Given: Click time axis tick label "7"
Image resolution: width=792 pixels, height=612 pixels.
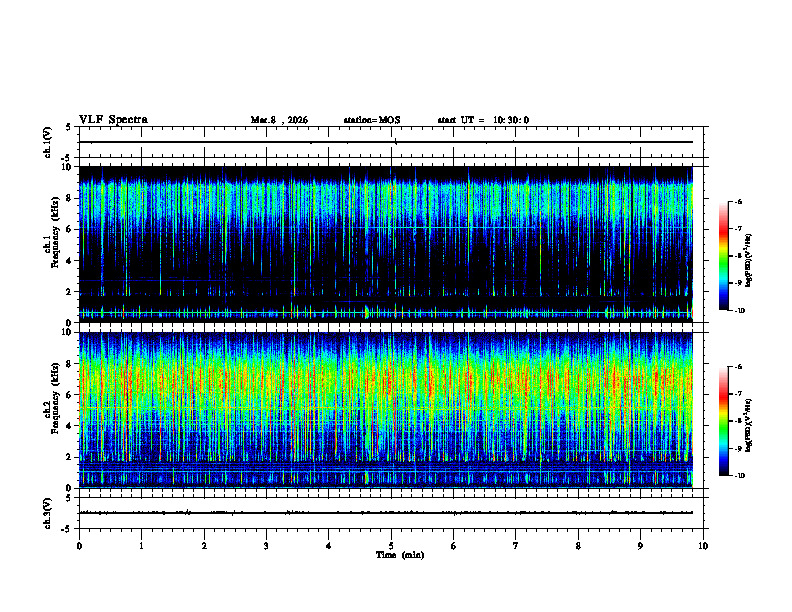Looking at the screenshot, I should (x=516, y=546).
